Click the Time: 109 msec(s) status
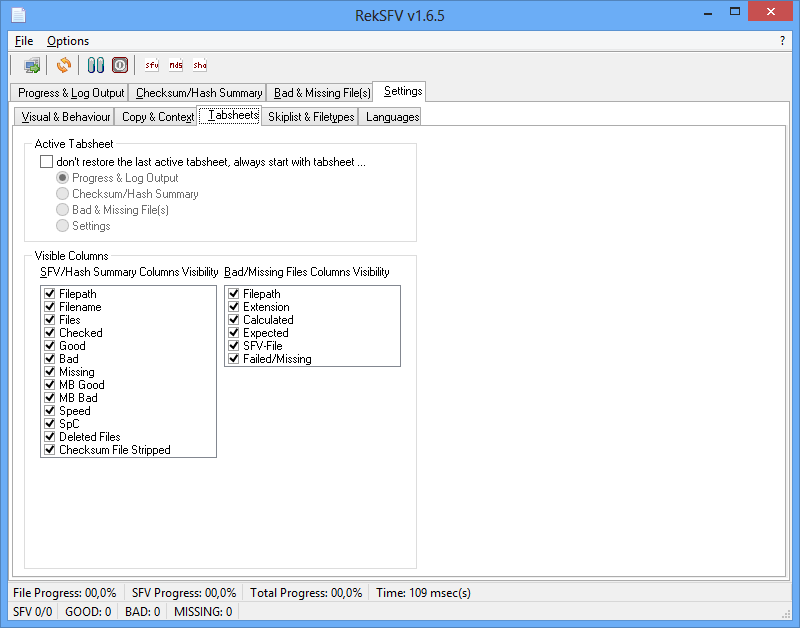This screenshot has height=628, width=800. (x=423, y=593)
